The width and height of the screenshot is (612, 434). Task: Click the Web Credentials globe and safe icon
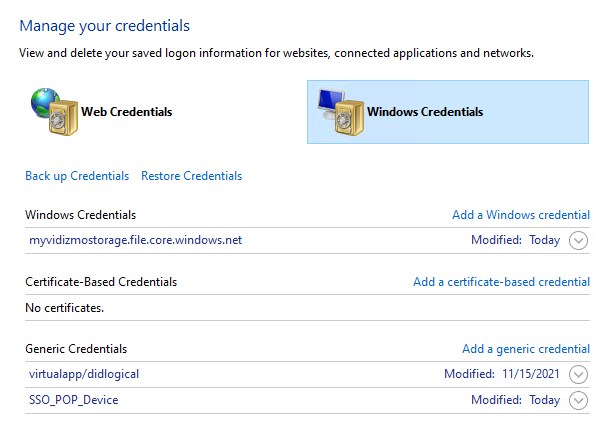click(52, 112)
